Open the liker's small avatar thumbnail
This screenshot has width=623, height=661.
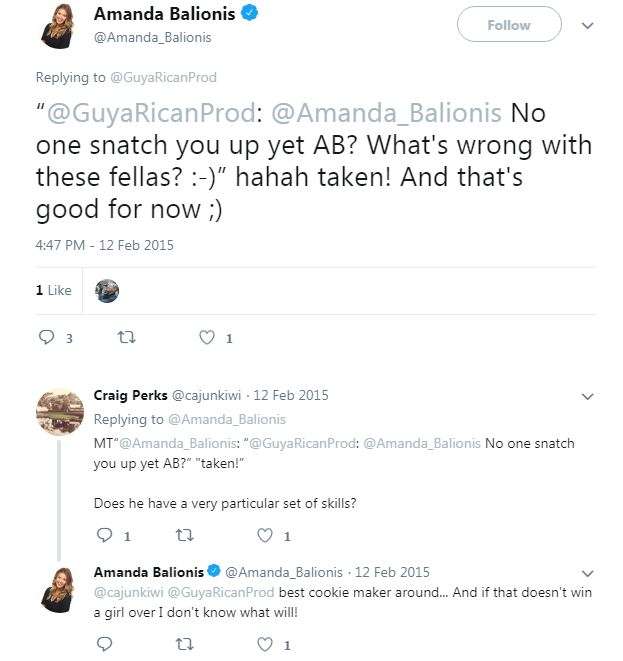coord(107,290)
